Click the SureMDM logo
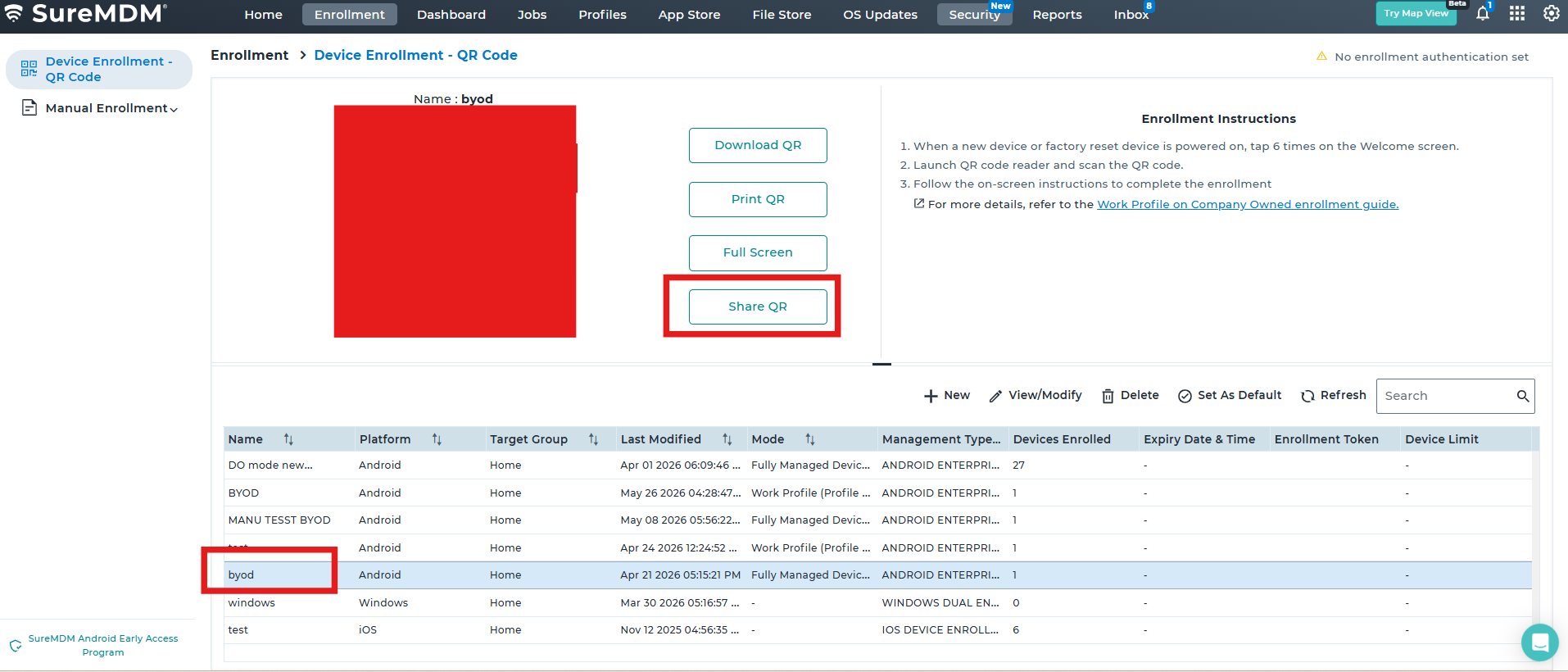 click(x=86, y=13)
